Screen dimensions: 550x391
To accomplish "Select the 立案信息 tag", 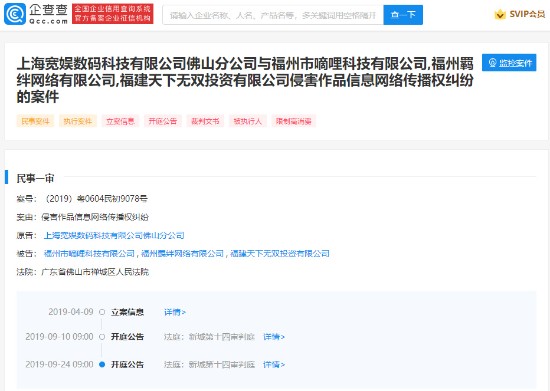I will [120, 121].
